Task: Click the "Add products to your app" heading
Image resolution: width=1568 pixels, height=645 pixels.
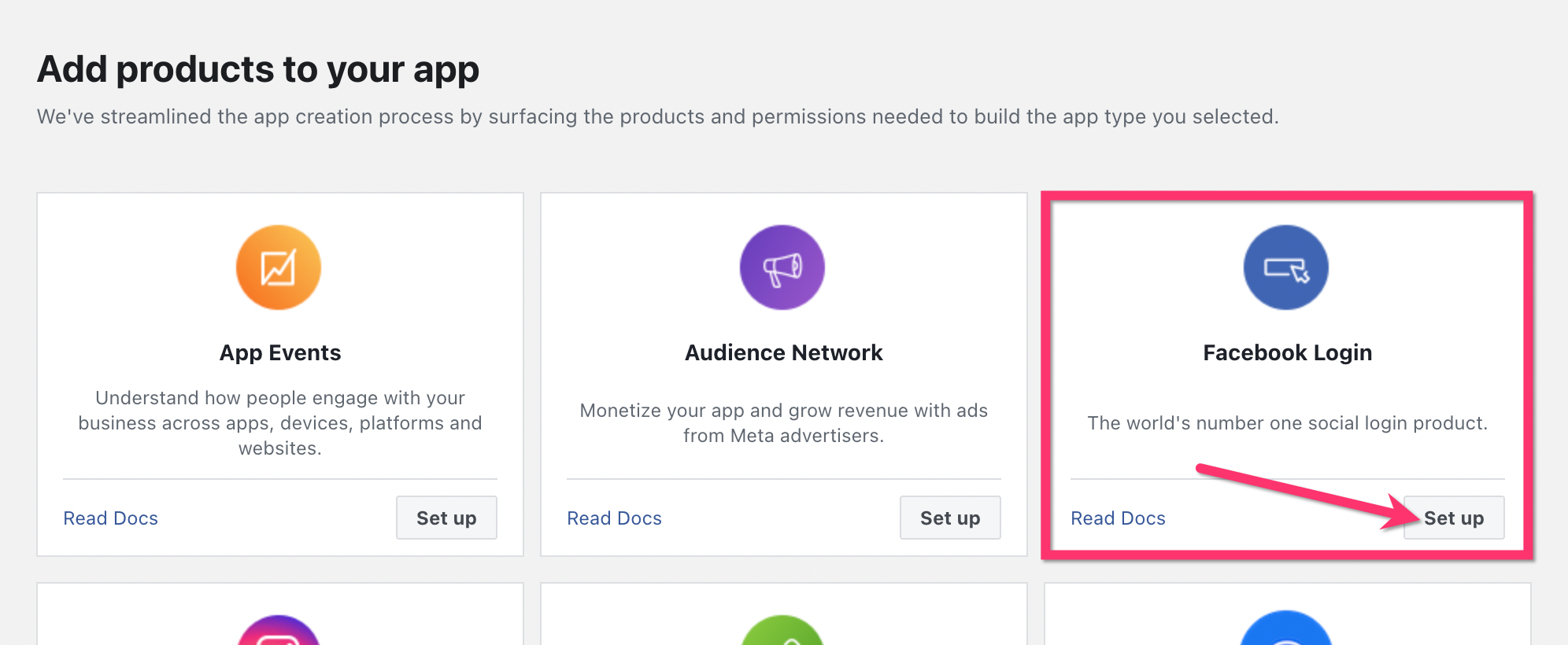Action: [258, 69]
